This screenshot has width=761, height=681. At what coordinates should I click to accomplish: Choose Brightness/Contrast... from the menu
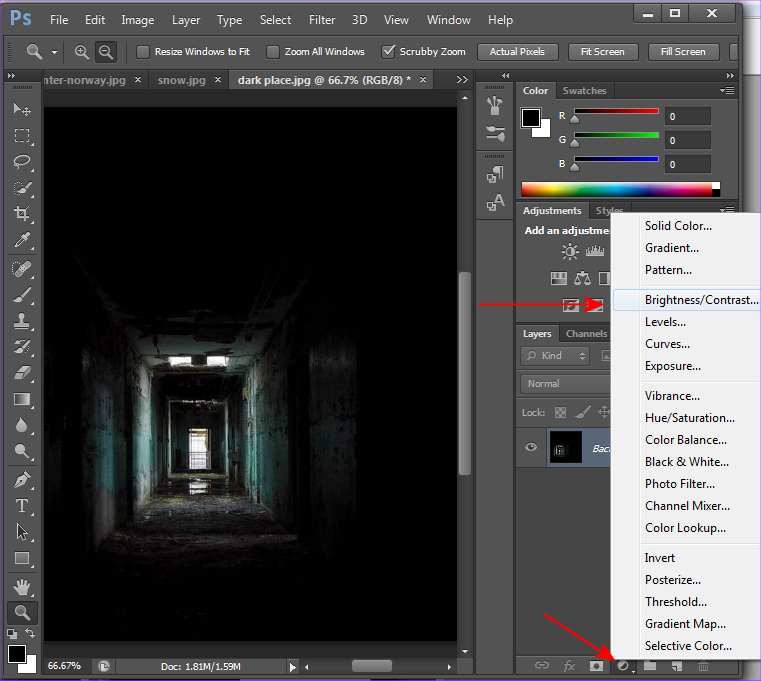tap(701, 300)
